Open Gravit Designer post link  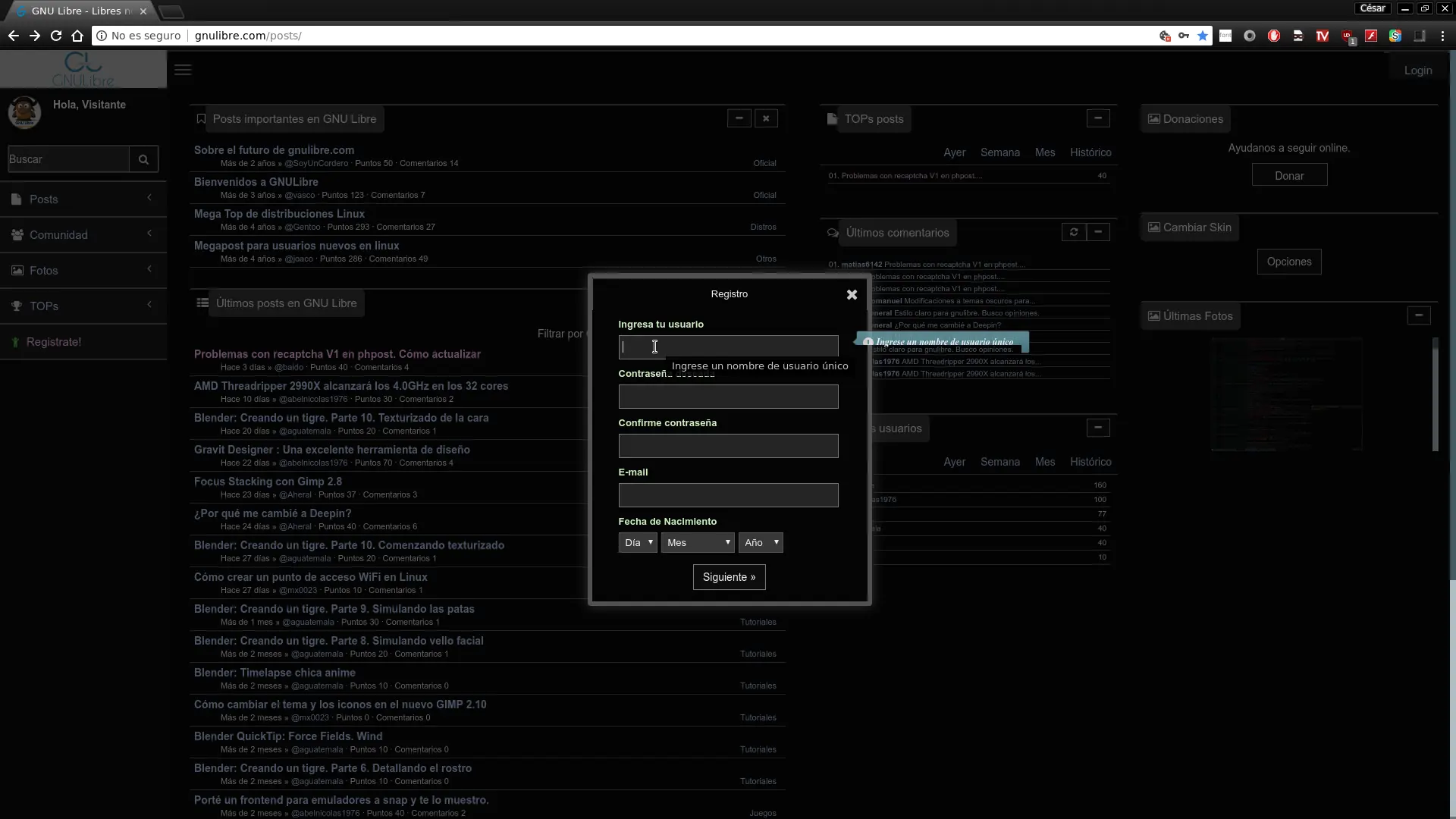tap(331, 450)
